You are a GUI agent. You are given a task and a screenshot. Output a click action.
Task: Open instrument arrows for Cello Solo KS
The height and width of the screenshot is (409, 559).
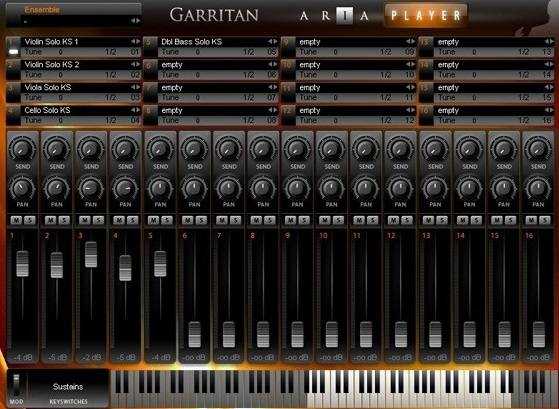135,110
